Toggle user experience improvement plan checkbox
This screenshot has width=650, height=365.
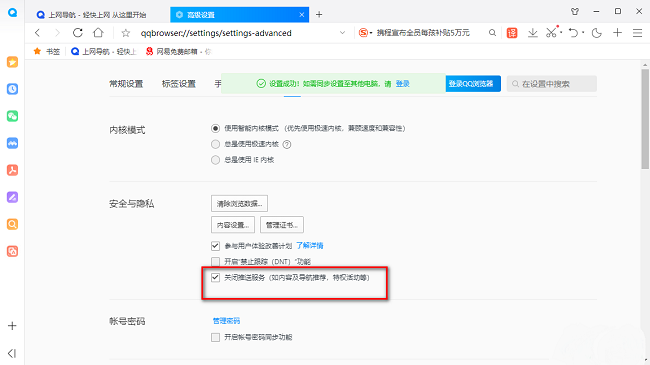tap(215, 246)
